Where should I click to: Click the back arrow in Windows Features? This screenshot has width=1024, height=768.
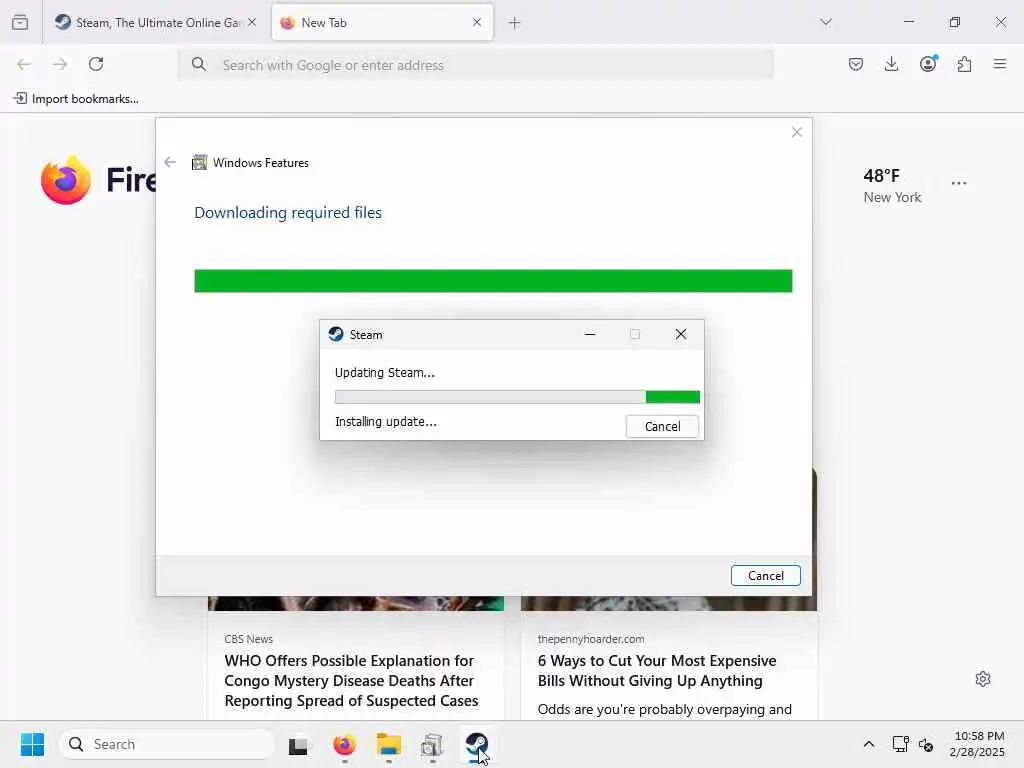point(170,162)
